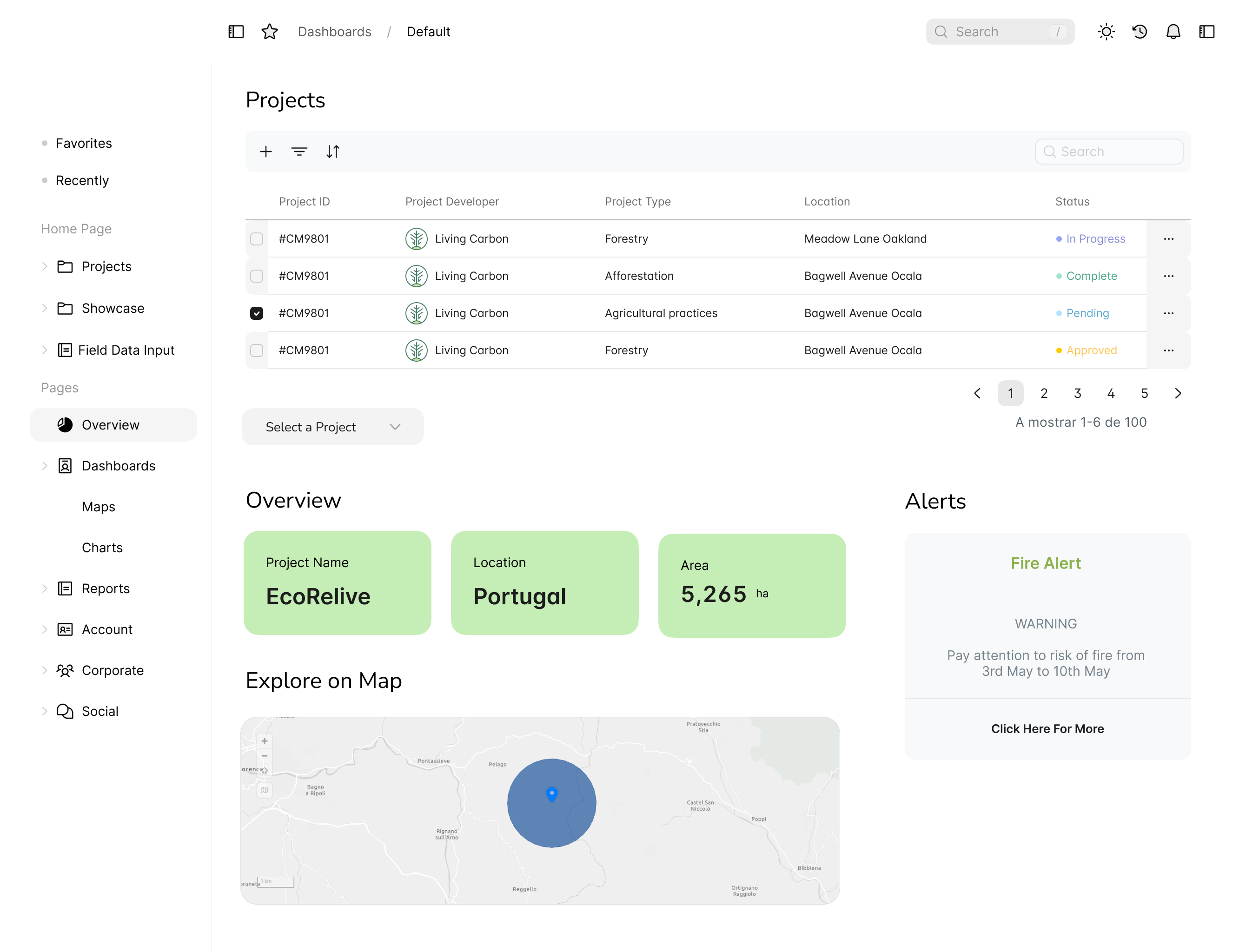The image size is (1246, 952).
Task: Open the three-dot menu for the Pending row
Action: 1168,313
